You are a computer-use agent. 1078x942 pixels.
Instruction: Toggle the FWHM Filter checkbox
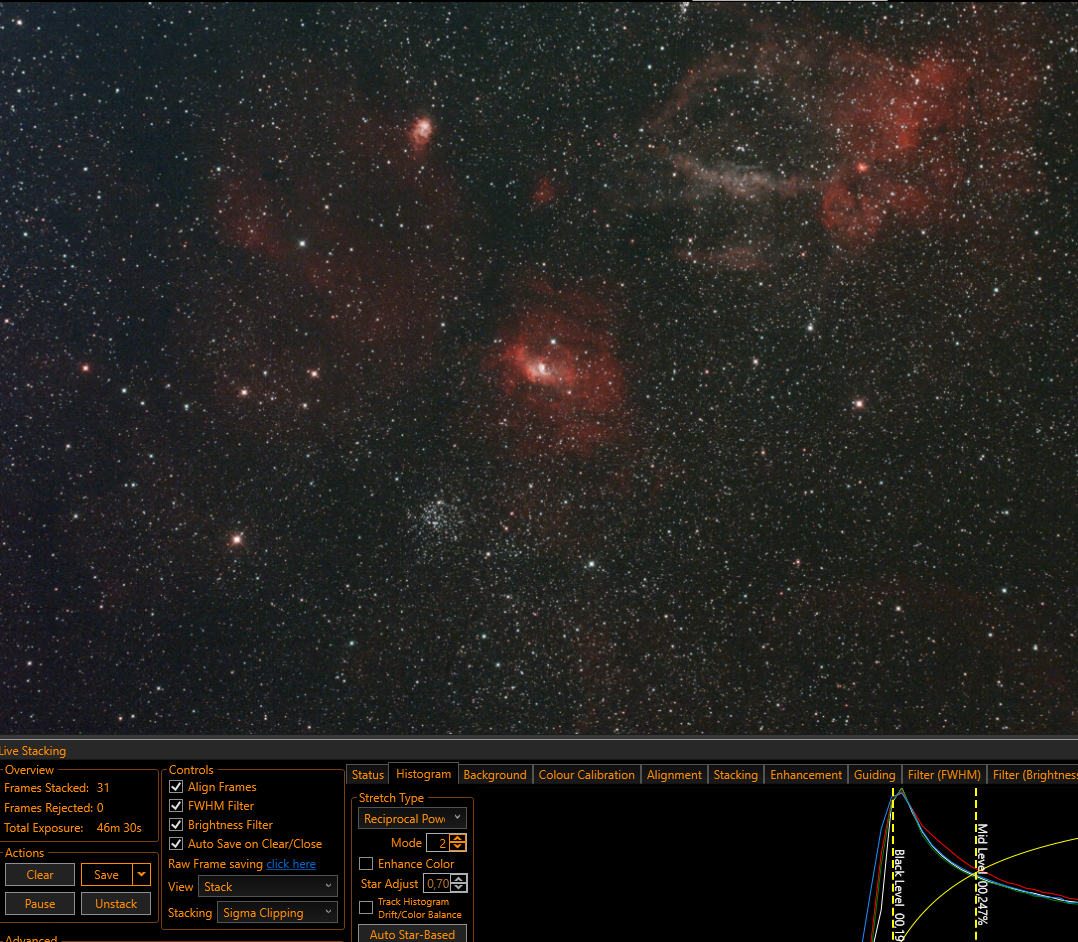pos(176,806)
